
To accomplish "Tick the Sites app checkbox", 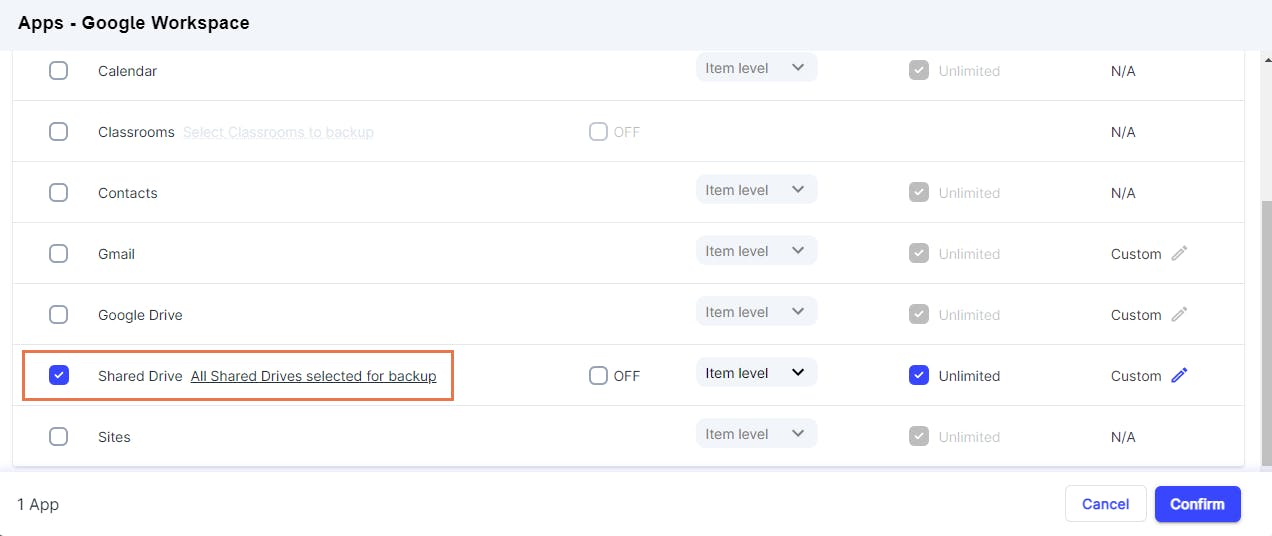I will [x=59, y=437].
